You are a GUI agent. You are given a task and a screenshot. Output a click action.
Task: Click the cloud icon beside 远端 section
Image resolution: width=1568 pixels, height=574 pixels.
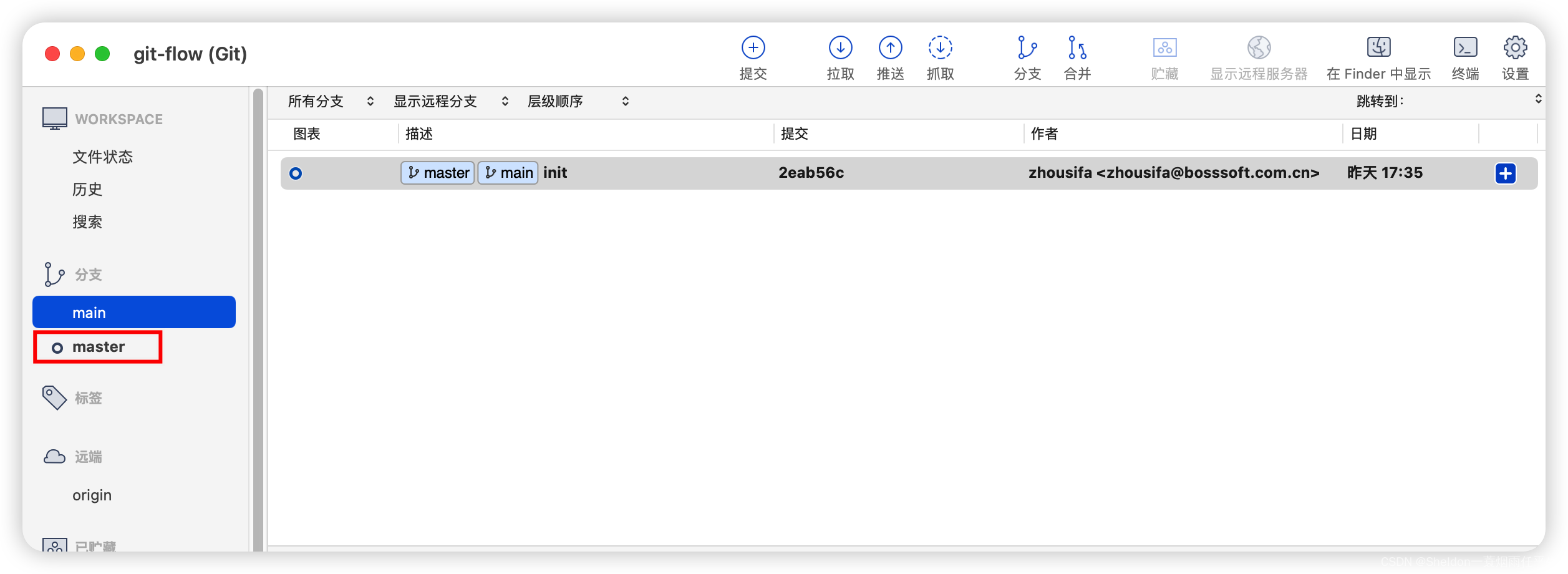pos(54,457)
